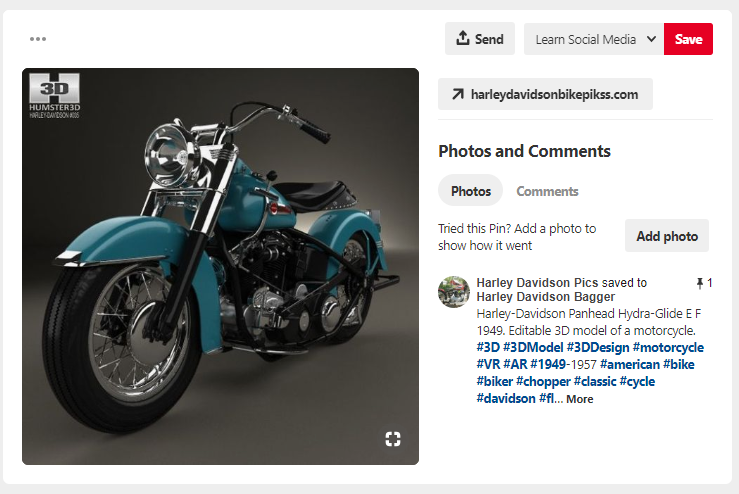Open the three-dot more options menu
This screenshot has width=739, height=494.
(x=38, y=39)
